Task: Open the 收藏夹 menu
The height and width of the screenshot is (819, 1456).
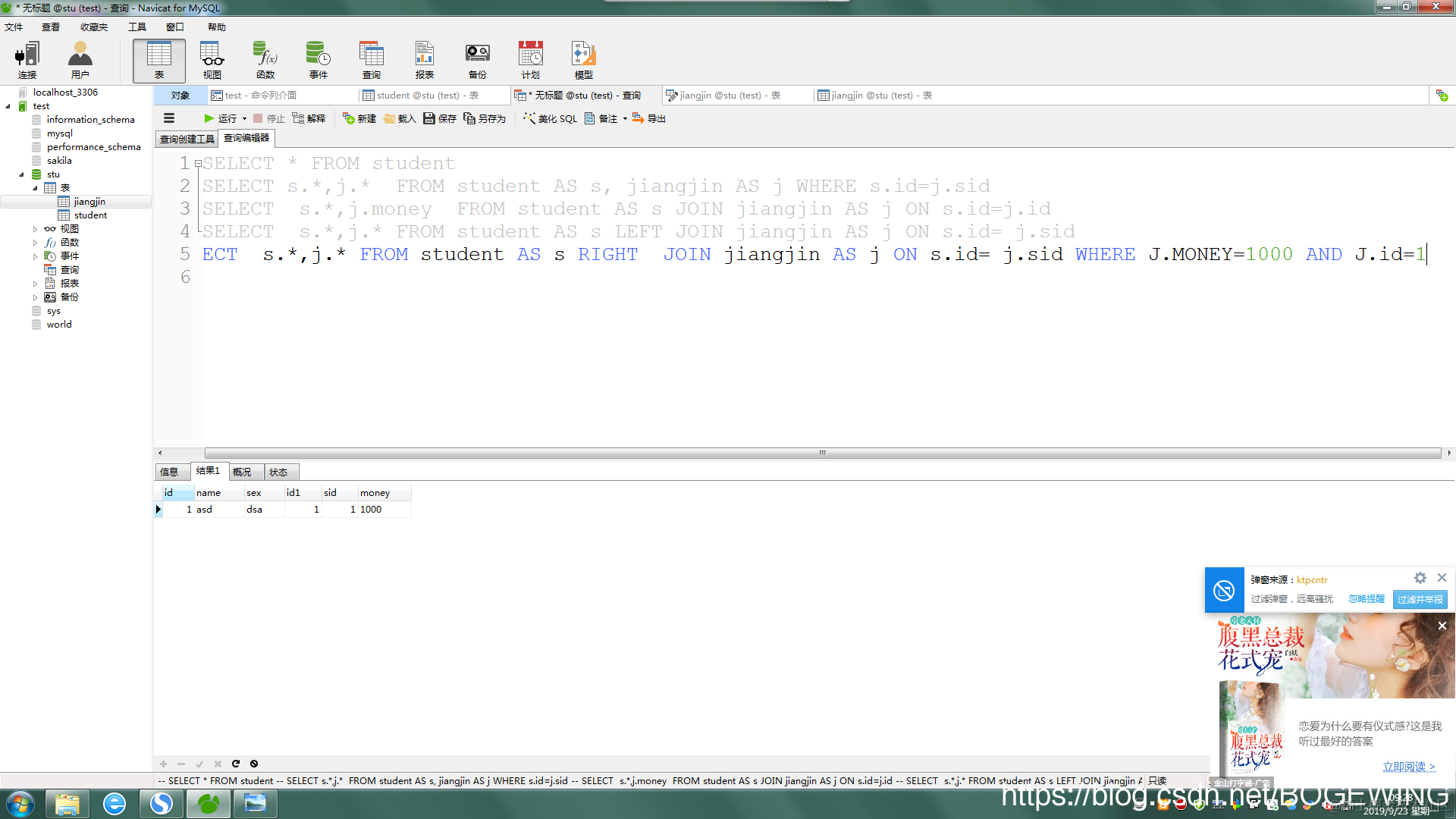Action: pos(93,27)
